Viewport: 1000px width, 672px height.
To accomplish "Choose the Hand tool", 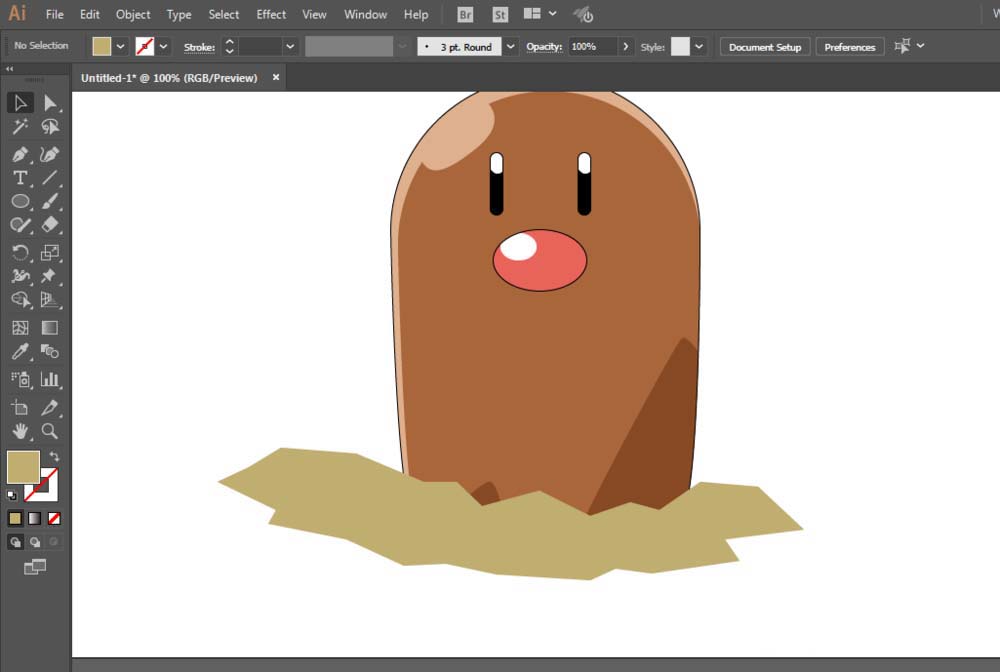I will pyautogui.click(x=20, y=432).
